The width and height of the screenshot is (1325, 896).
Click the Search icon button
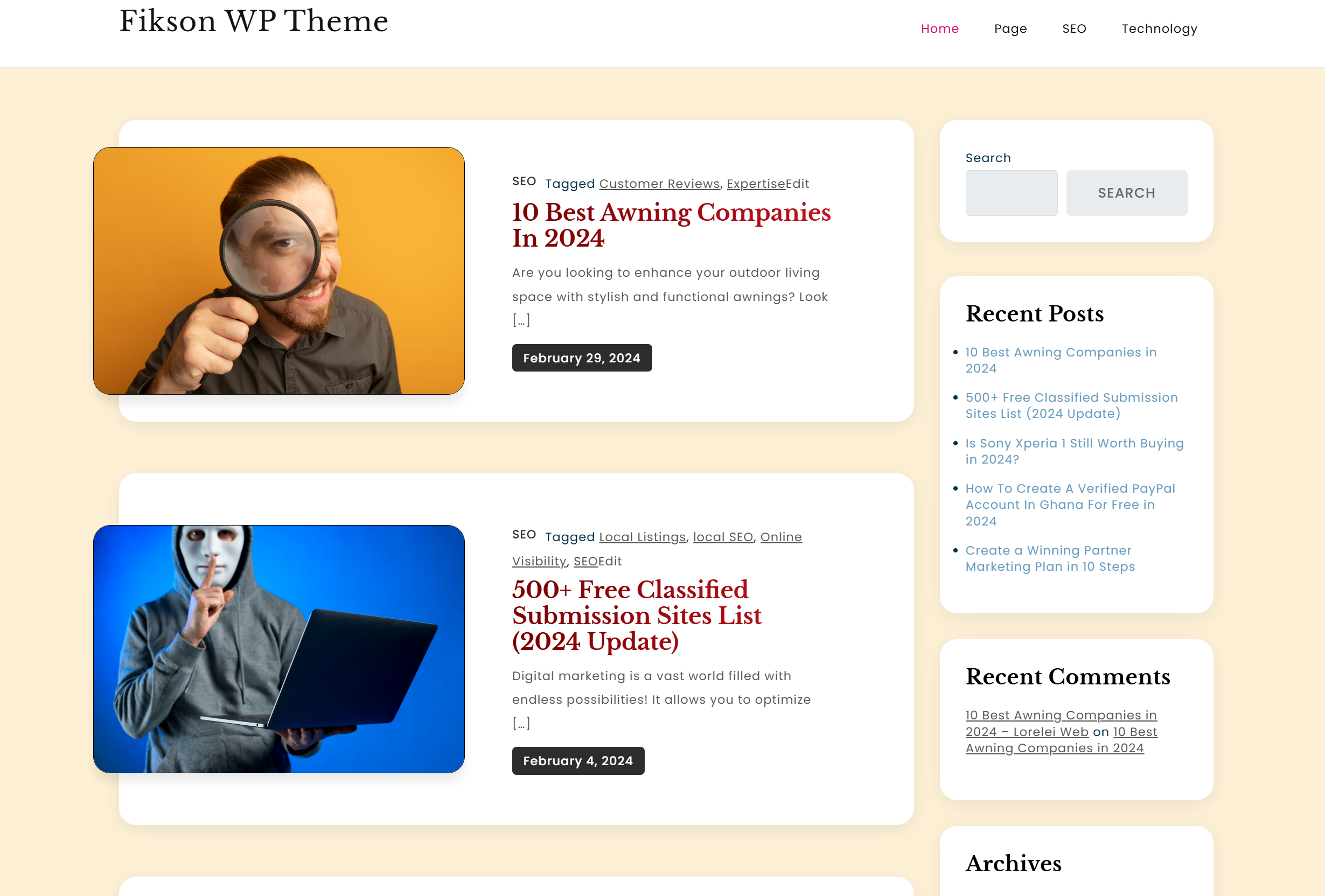1127,192
